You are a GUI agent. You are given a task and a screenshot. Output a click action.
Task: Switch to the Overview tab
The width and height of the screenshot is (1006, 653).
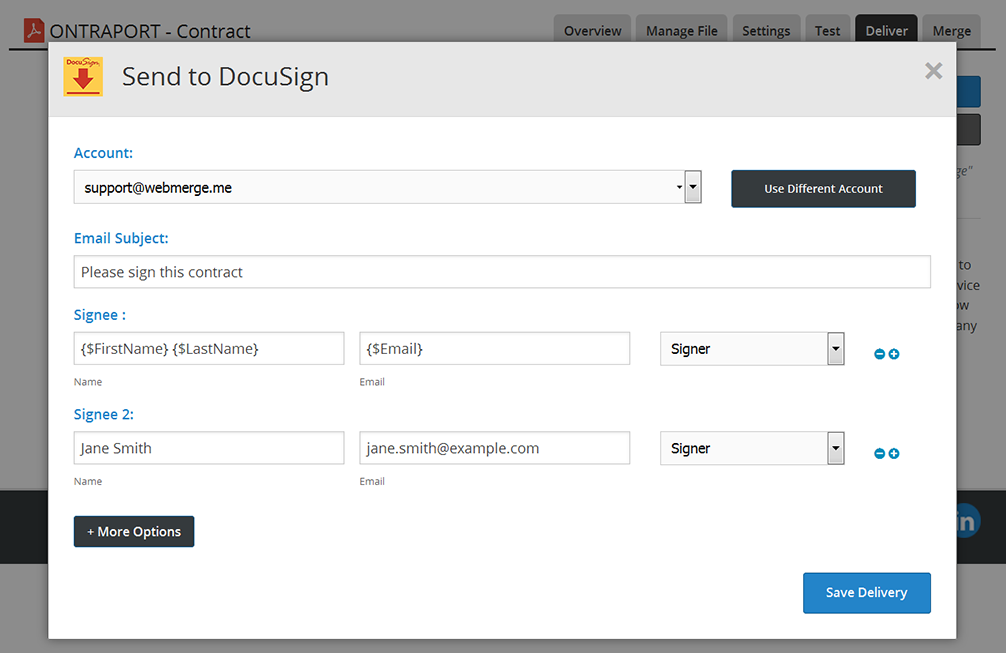592,31
